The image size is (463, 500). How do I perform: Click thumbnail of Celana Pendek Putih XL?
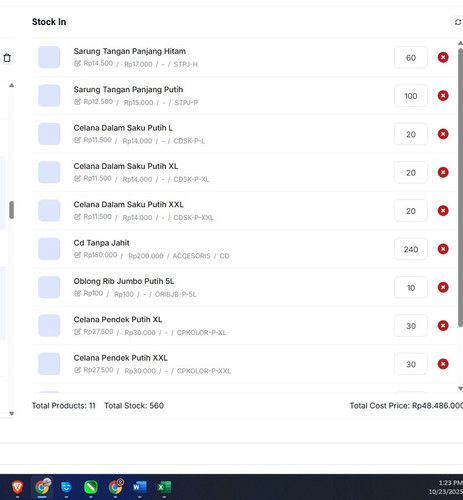[x=49, y=326]
